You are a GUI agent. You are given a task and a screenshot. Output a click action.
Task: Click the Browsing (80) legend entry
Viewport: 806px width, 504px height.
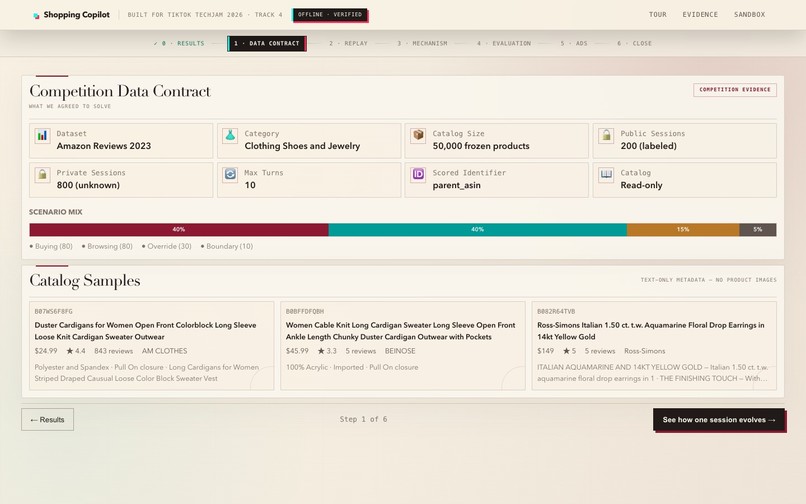click(107, 246)
